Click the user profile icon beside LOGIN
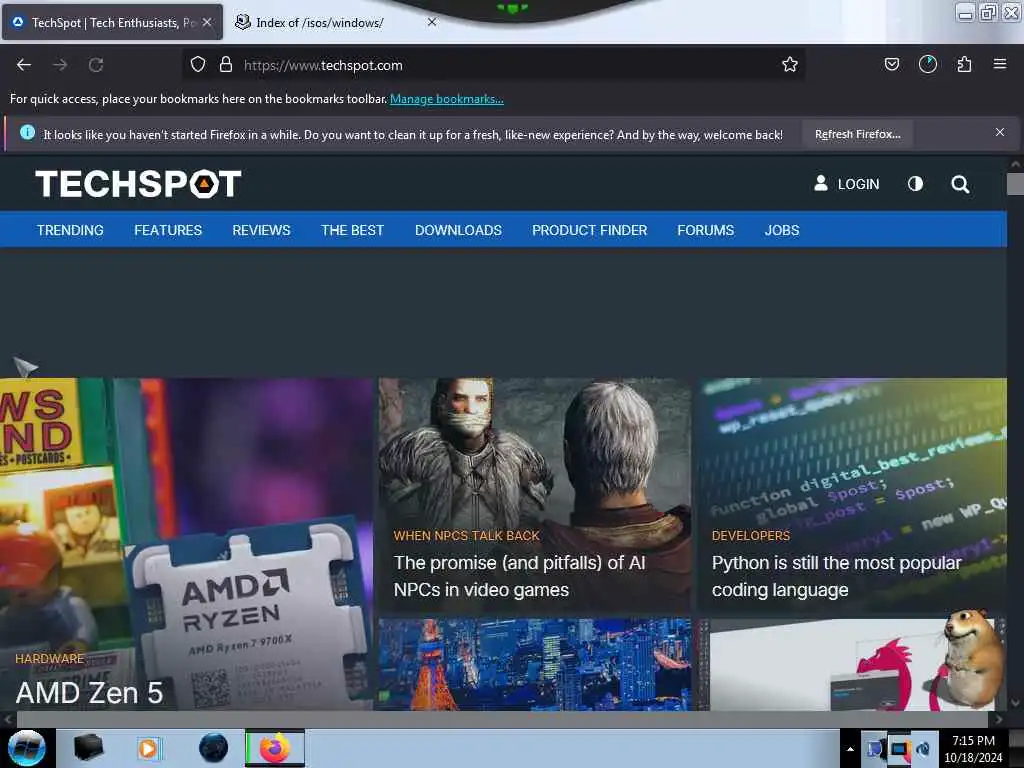This screenshot has width=1024, height=768. (821, 184)
